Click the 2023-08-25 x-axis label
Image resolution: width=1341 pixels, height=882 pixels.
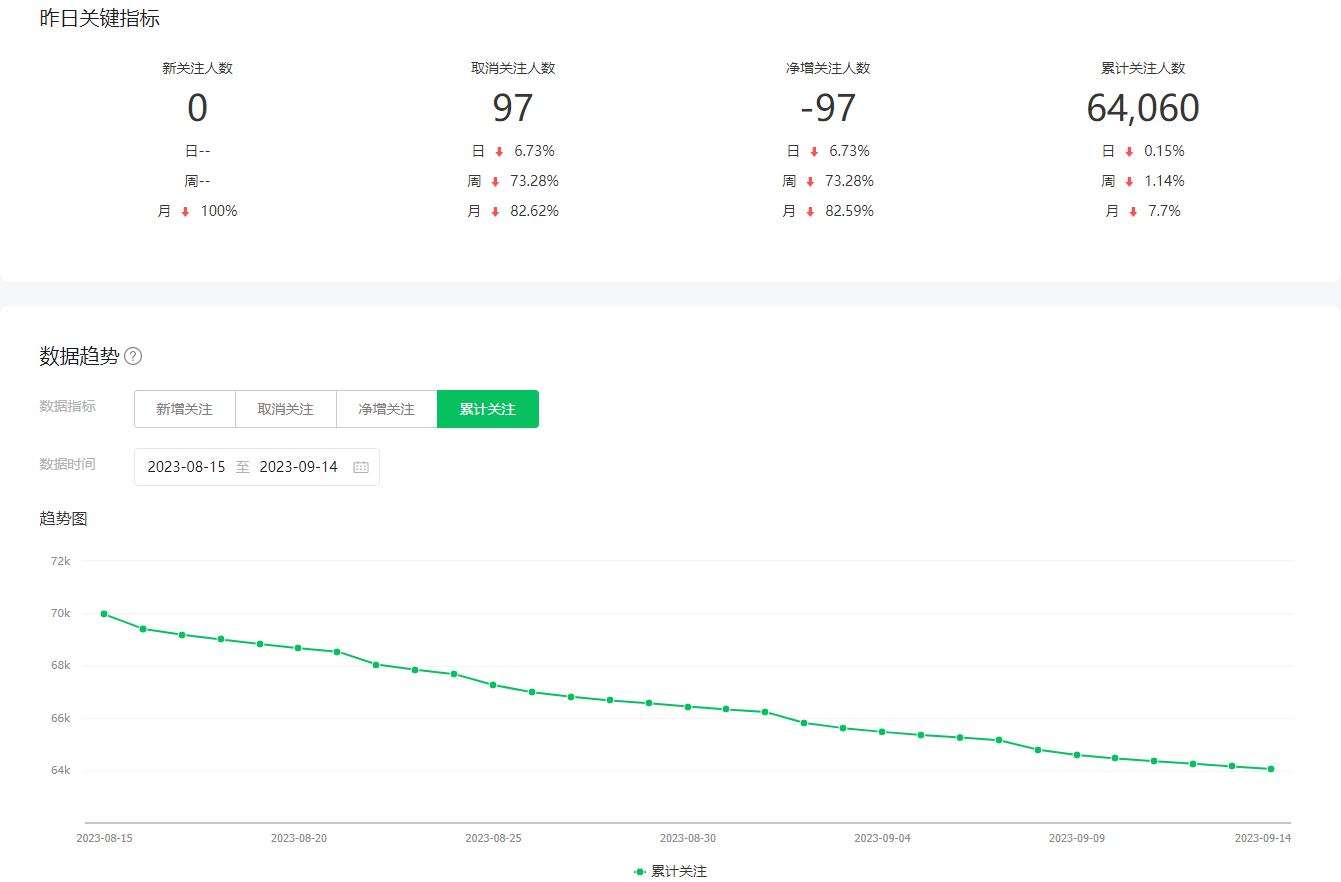493,838
